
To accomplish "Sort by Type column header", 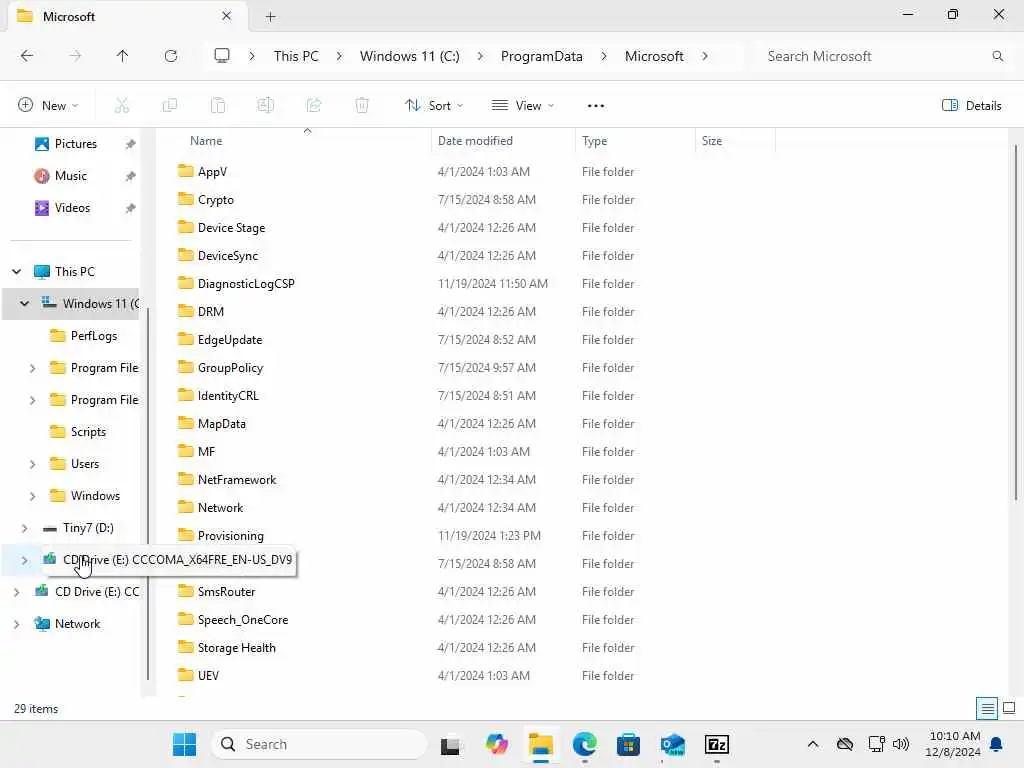I will coord(635,141).
